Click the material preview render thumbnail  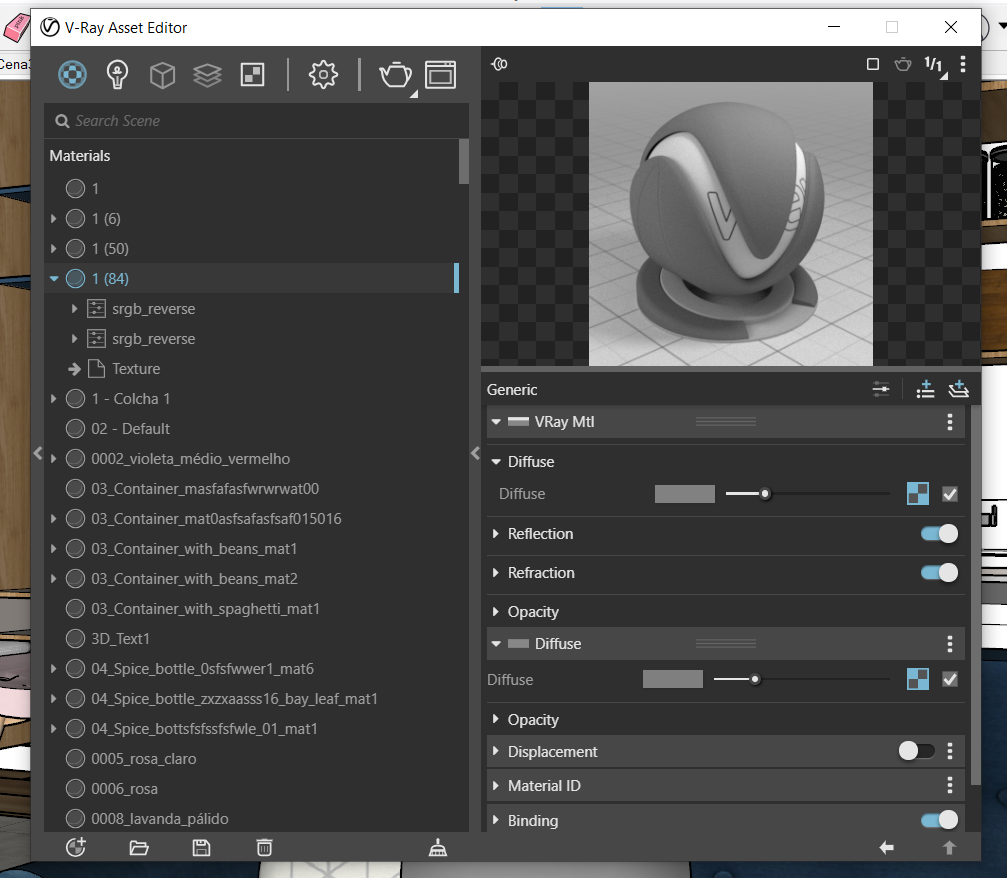click(730, 224)
